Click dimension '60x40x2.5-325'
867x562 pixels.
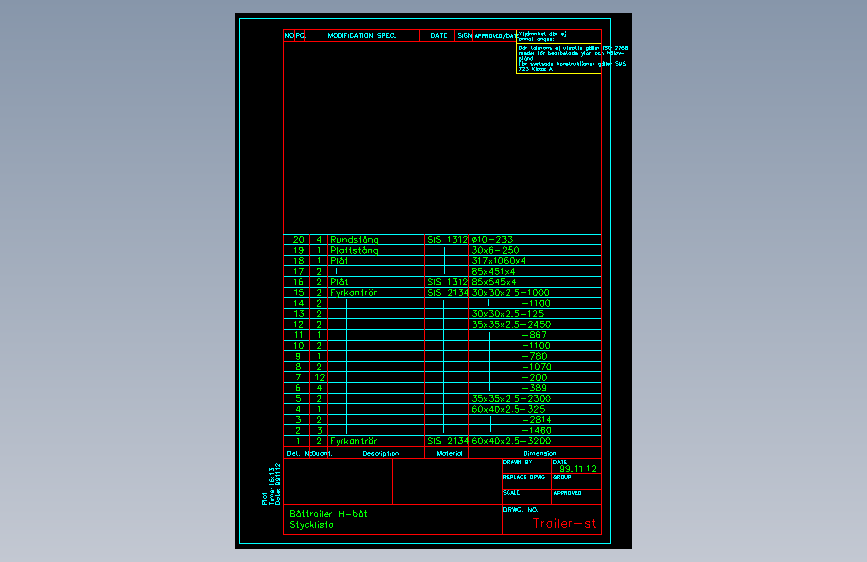pyautogui.click(x=508, y=409)
